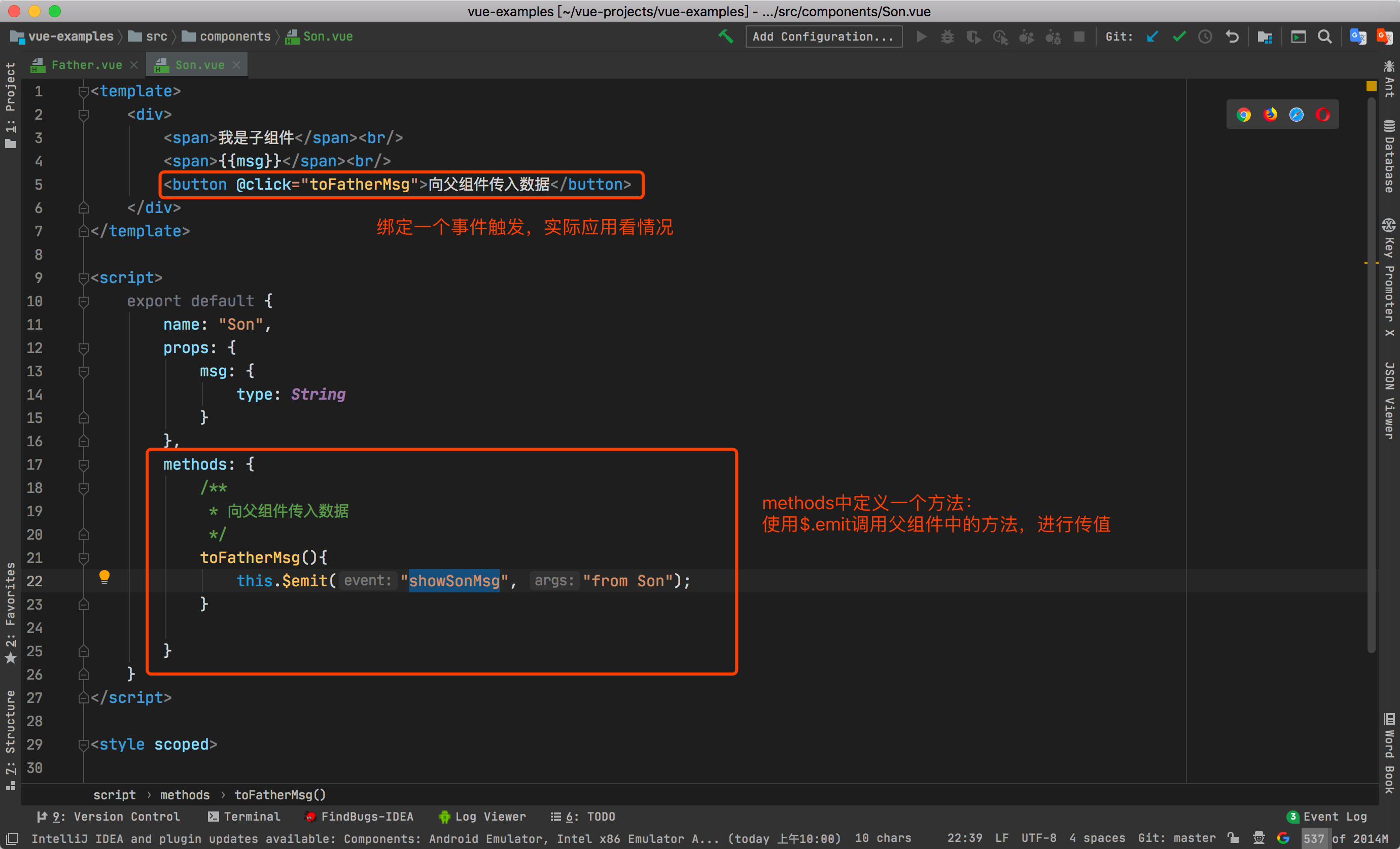Collapse the msg fold on line 13
This screenshot has width=1400, height=849.
point(84,371)
